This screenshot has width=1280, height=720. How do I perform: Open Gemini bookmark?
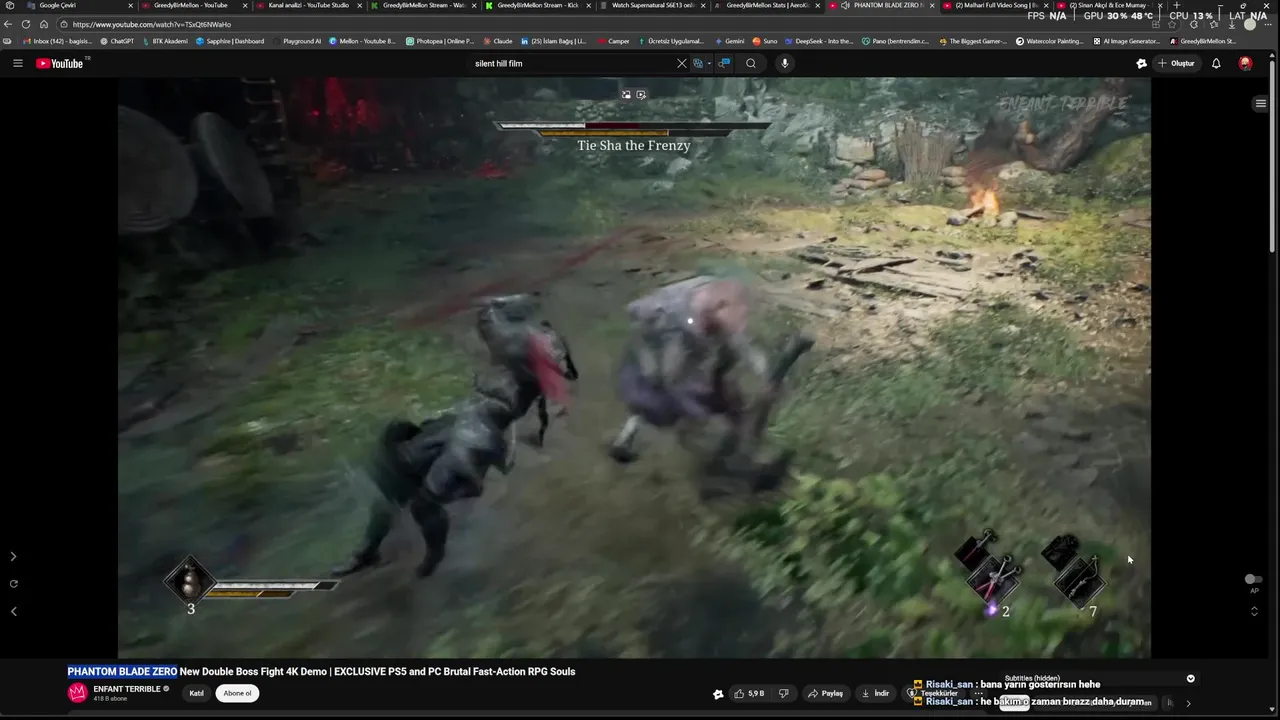tap(730, 41)
